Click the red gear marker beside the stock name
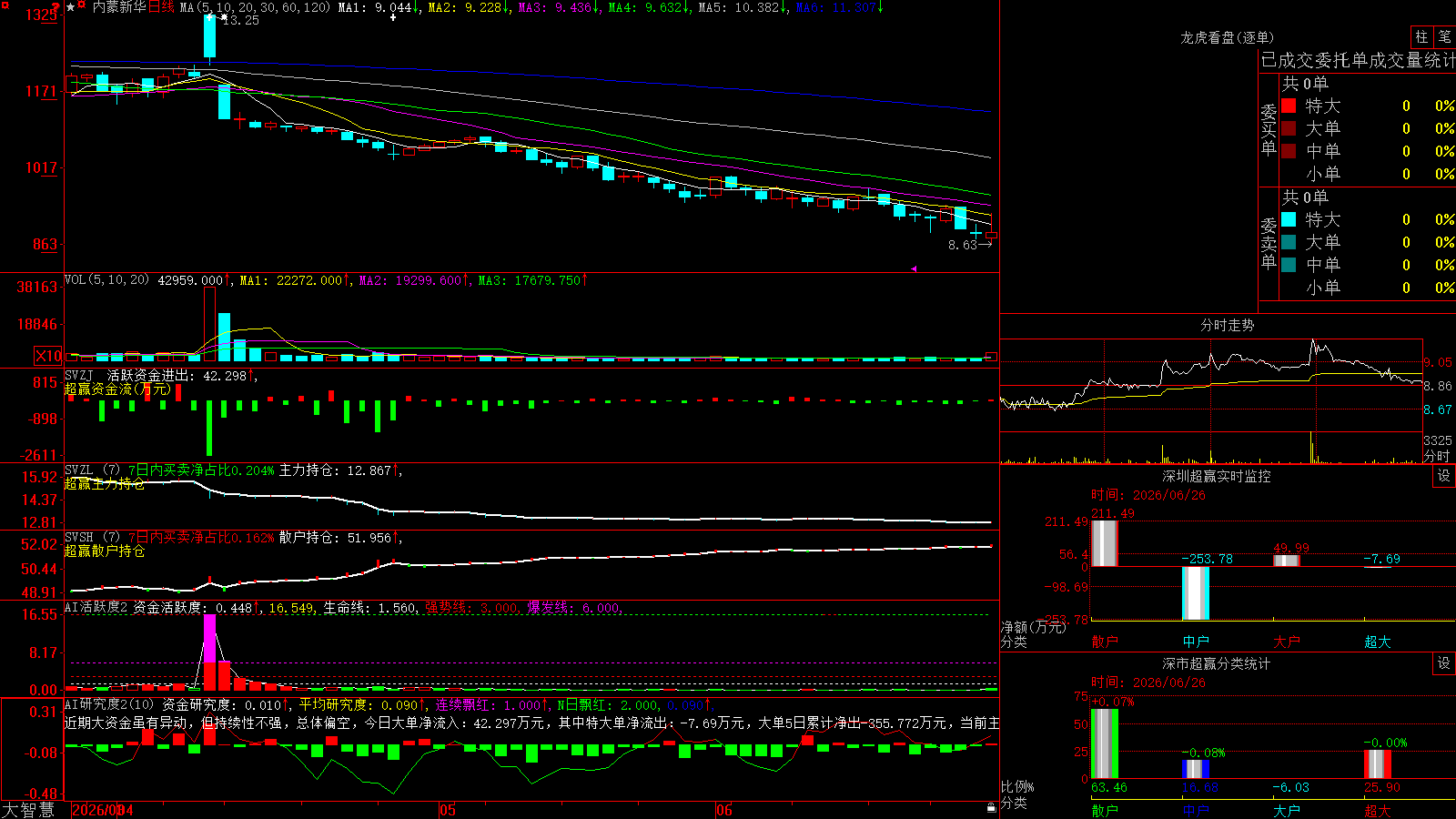This screenshot has width=1456, height=819. [x=82, y=6]
